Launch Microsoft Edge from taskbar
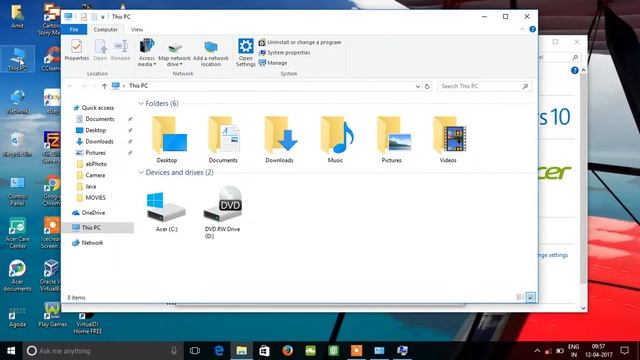The image size is (640, 360). tap(219, 351)
